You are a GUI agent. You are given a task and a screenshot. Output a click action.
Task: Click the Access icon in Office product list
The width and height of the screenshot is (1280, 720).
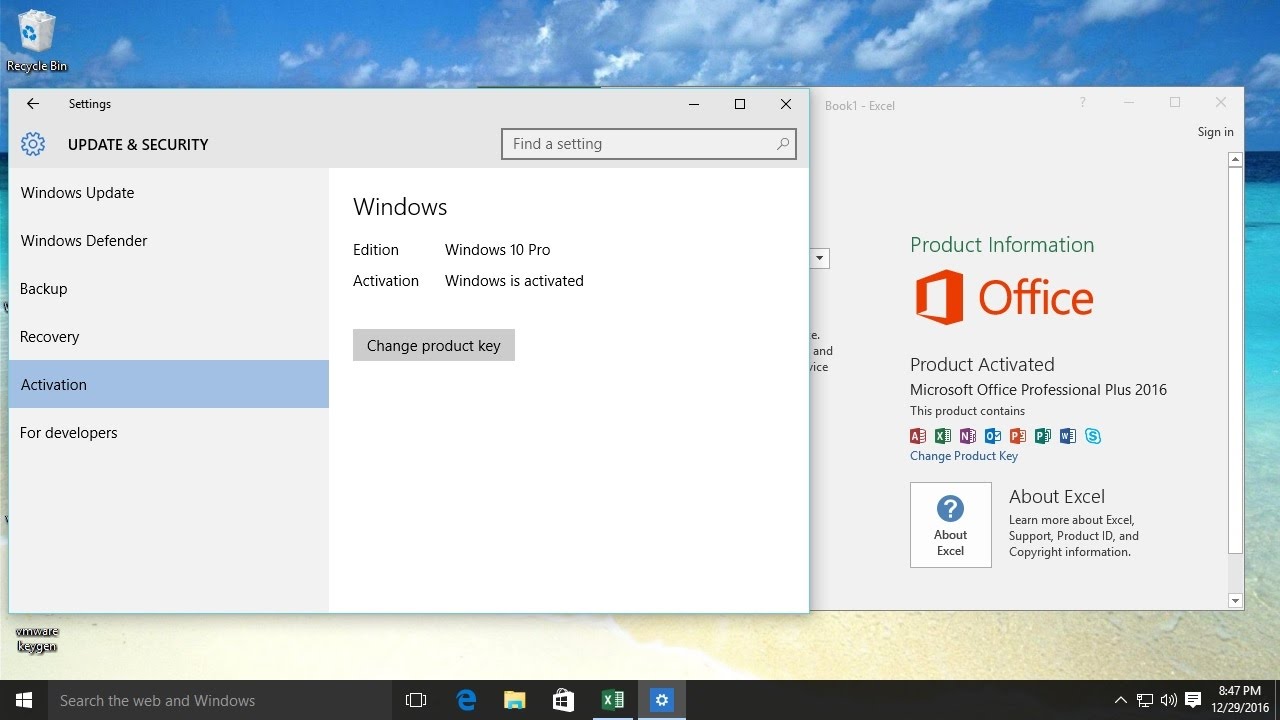click(918, 436)
